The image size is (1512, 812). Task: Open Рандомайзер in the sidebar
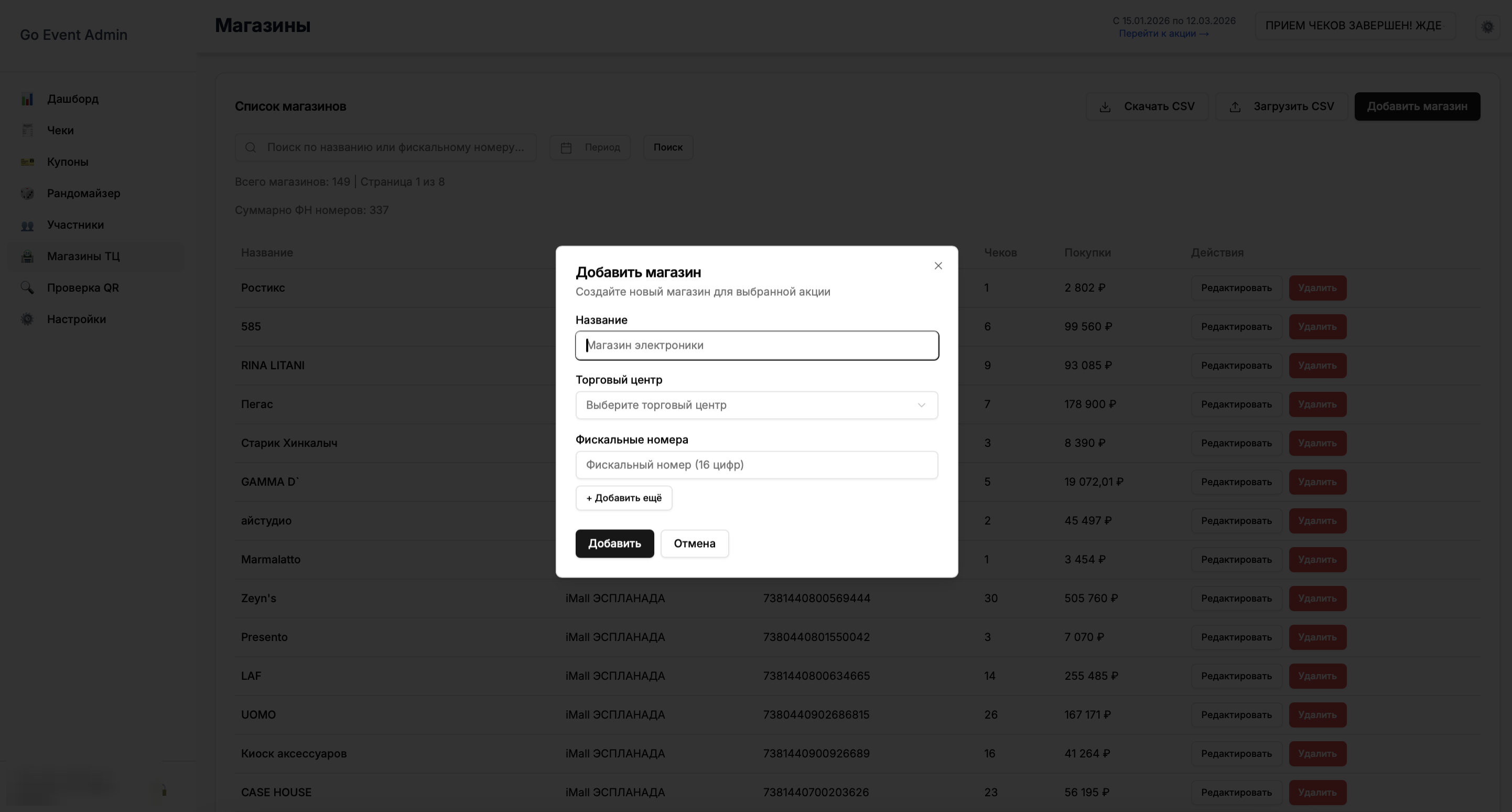(x=83, y=193)
